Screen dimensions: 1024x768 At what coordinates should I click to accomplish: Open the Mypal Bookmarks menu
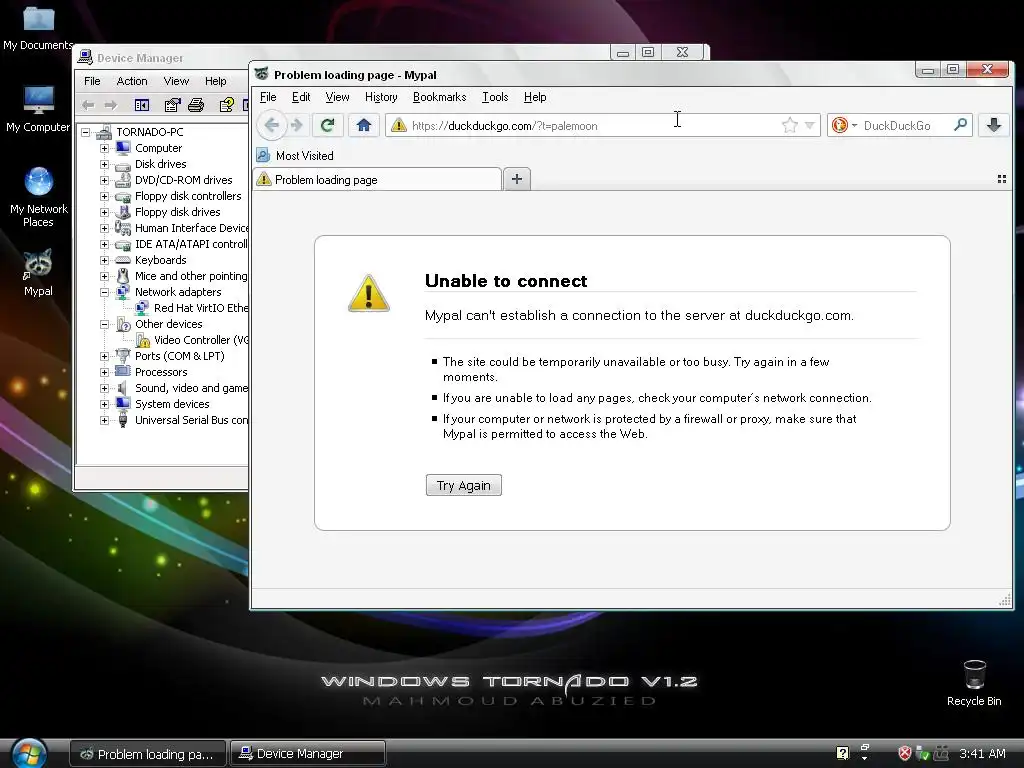440,97
